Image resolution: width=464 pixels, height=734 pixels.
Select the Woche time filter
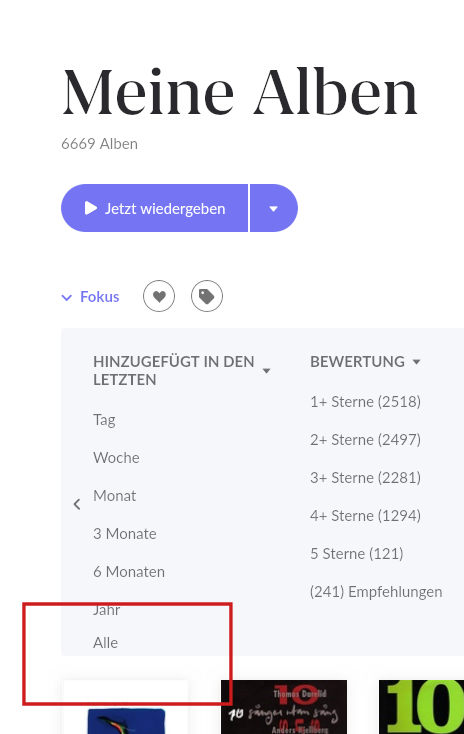[x=116, y=457]
